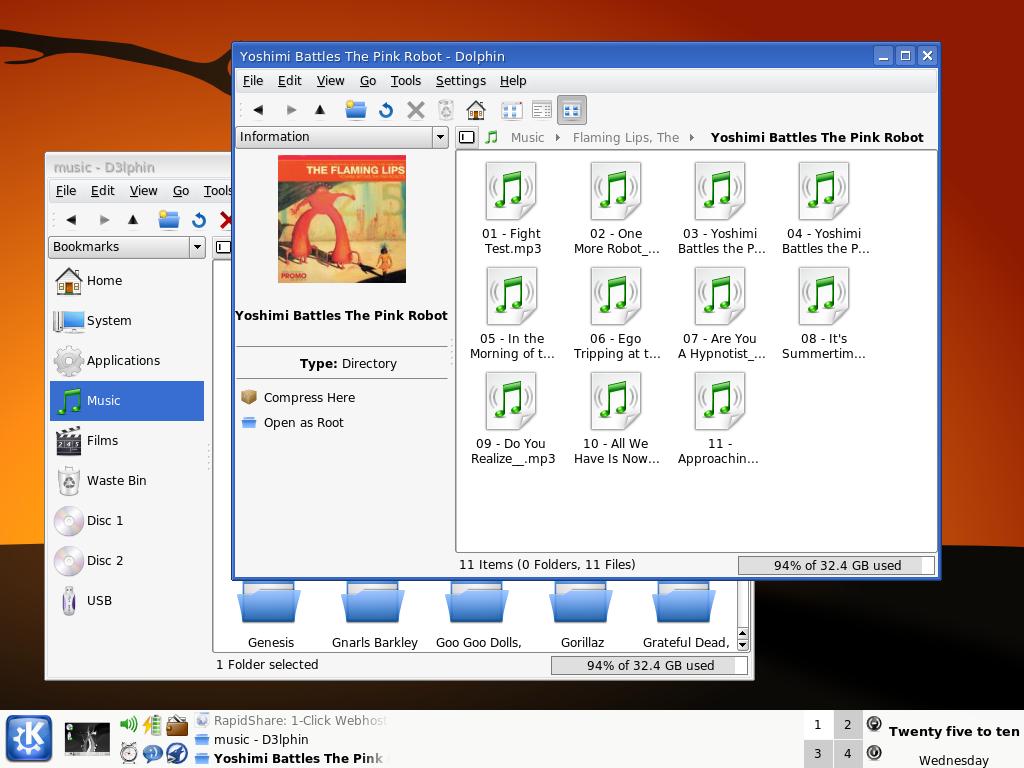Expand the arrow after Music in breadcrumb

pyautogui.click(x=558, y=137)
